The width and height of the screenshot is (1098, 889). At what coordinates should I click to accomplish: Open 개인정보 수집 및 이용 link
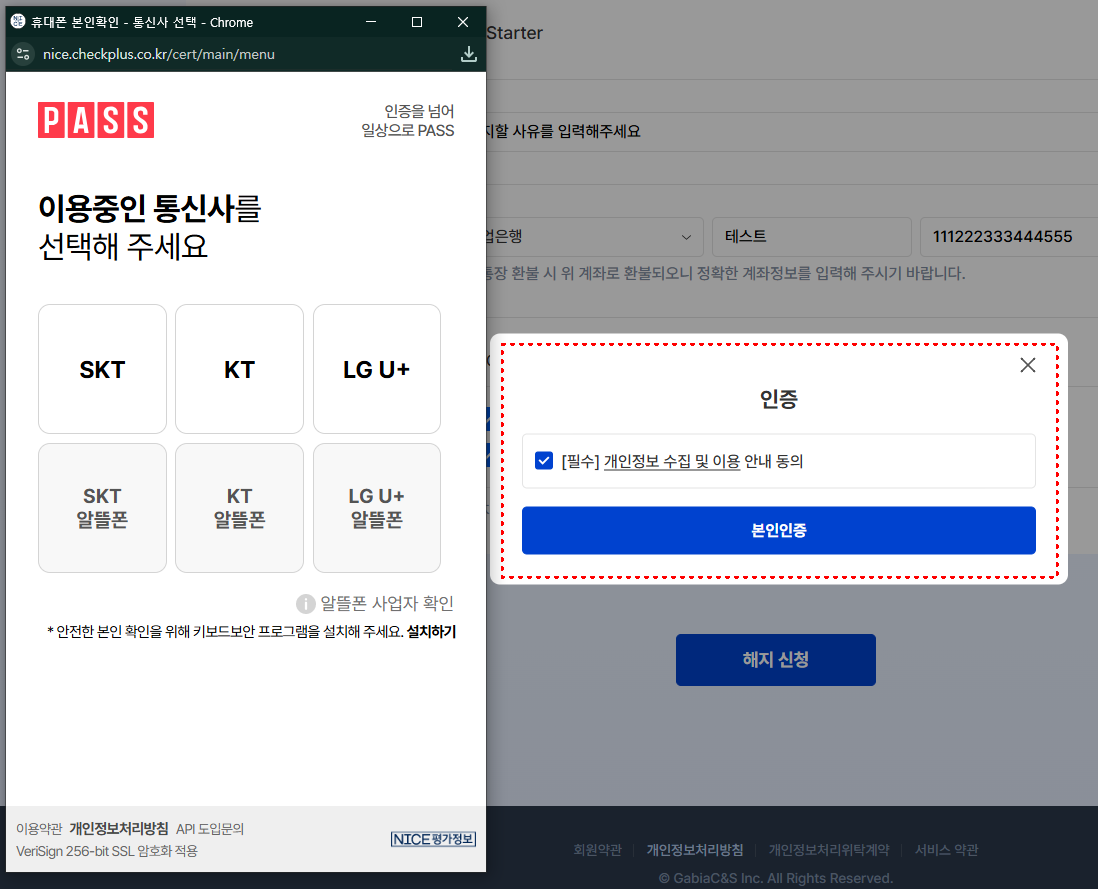672,461
